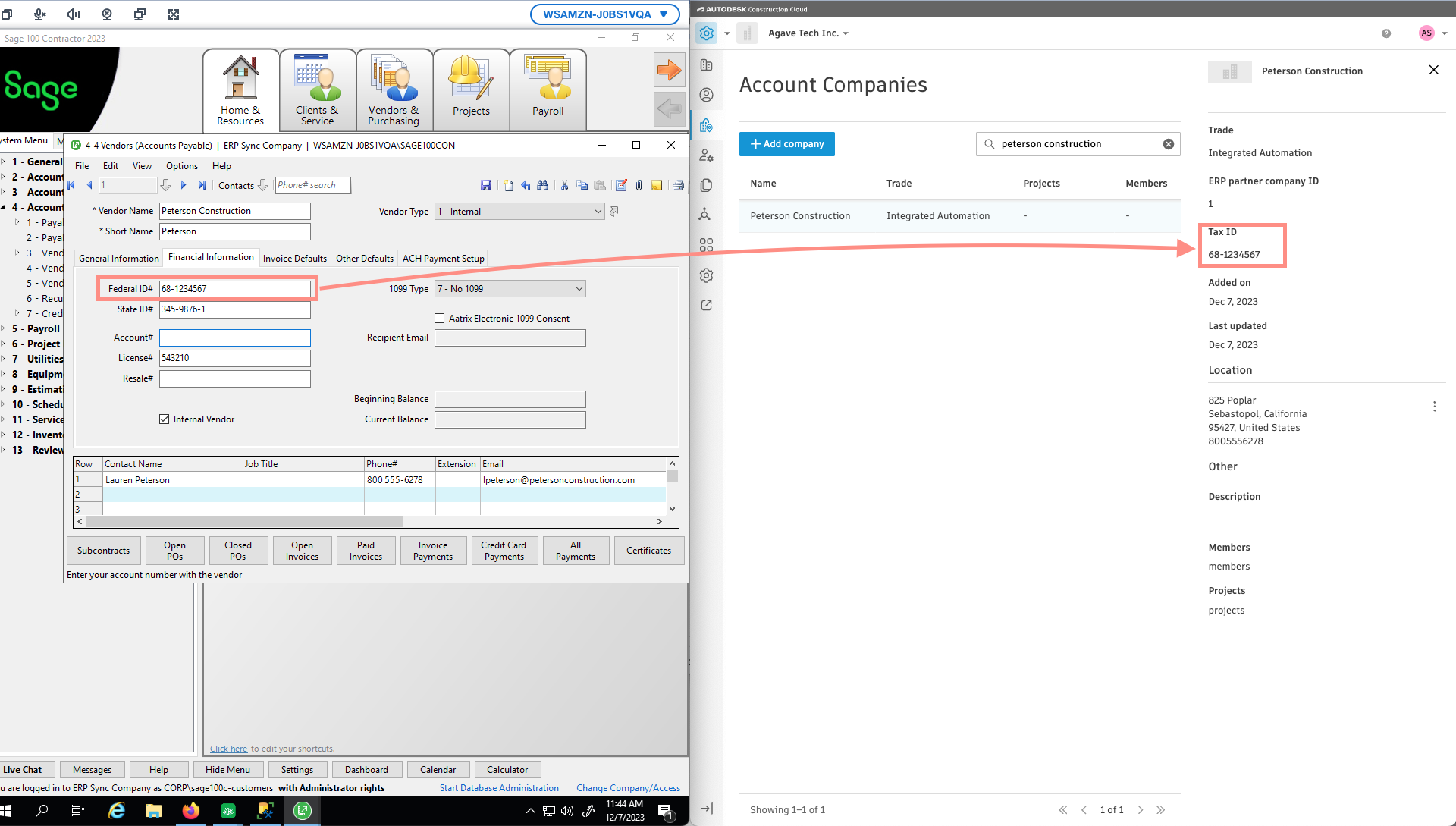
Task: Click the yellow sticky note icon
Action: coord(657,185)
